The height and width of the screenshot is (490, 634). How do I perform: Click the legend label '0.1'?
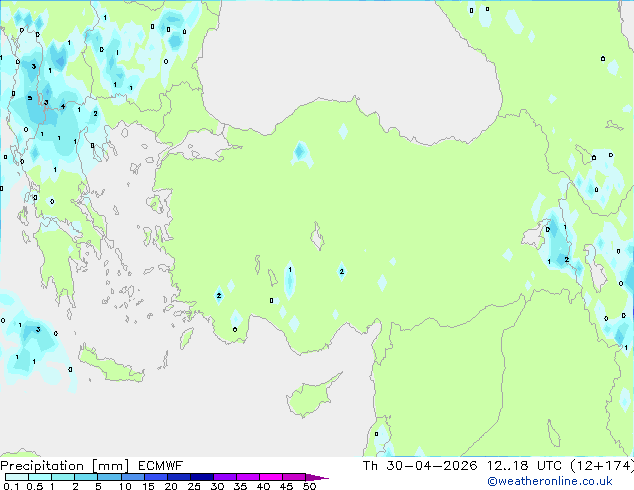pos(11,486)
